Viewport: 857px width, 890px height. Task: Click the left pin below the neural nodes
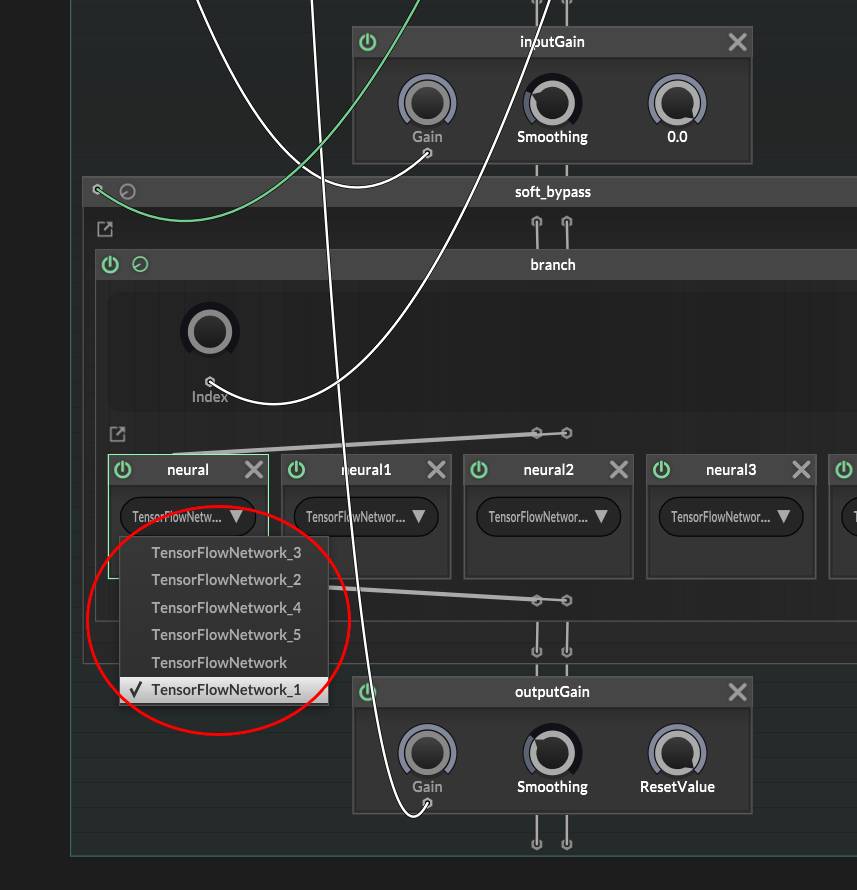pos(537,601)
